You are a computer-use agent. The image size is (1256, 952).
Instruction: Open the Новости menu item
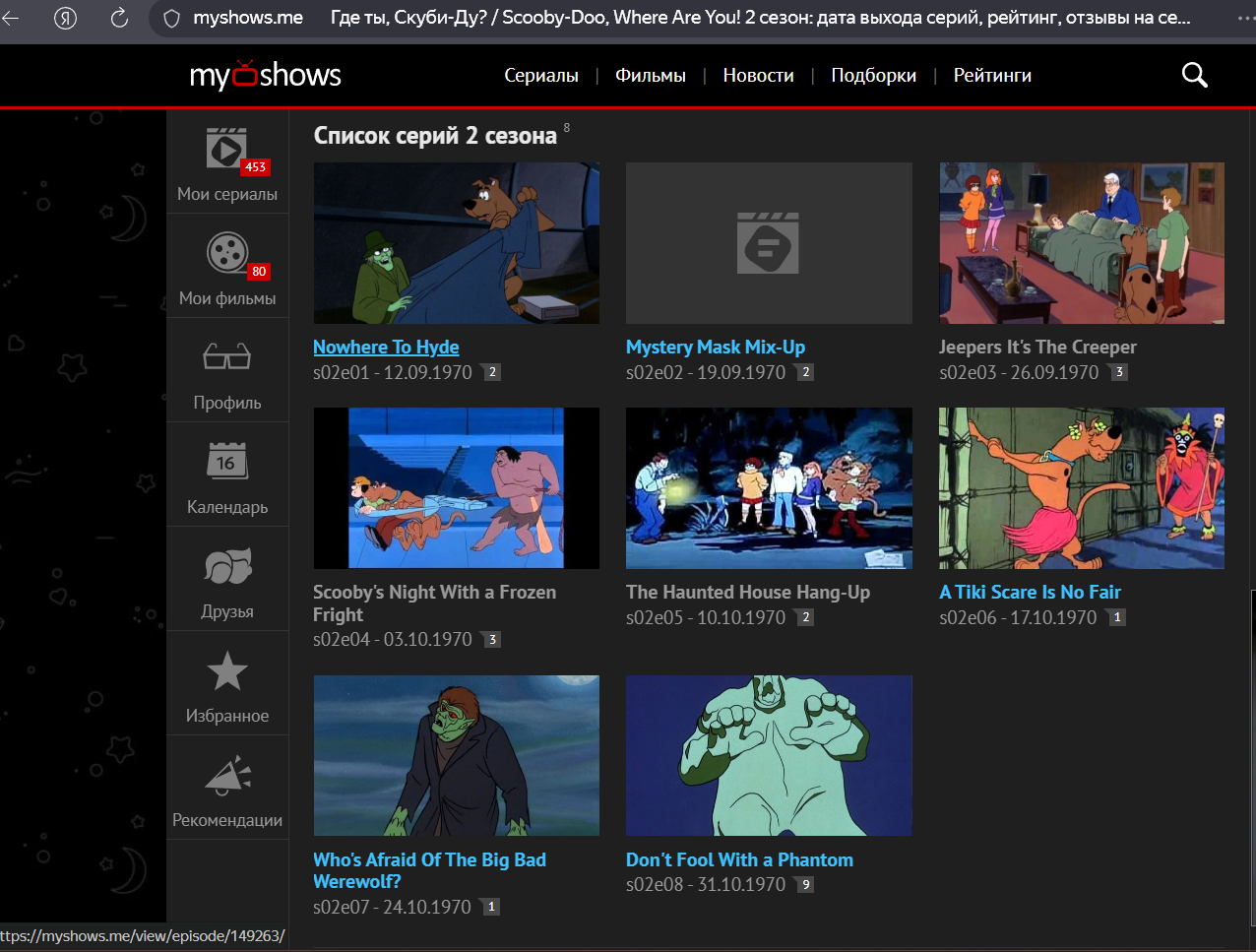(758, 75)
